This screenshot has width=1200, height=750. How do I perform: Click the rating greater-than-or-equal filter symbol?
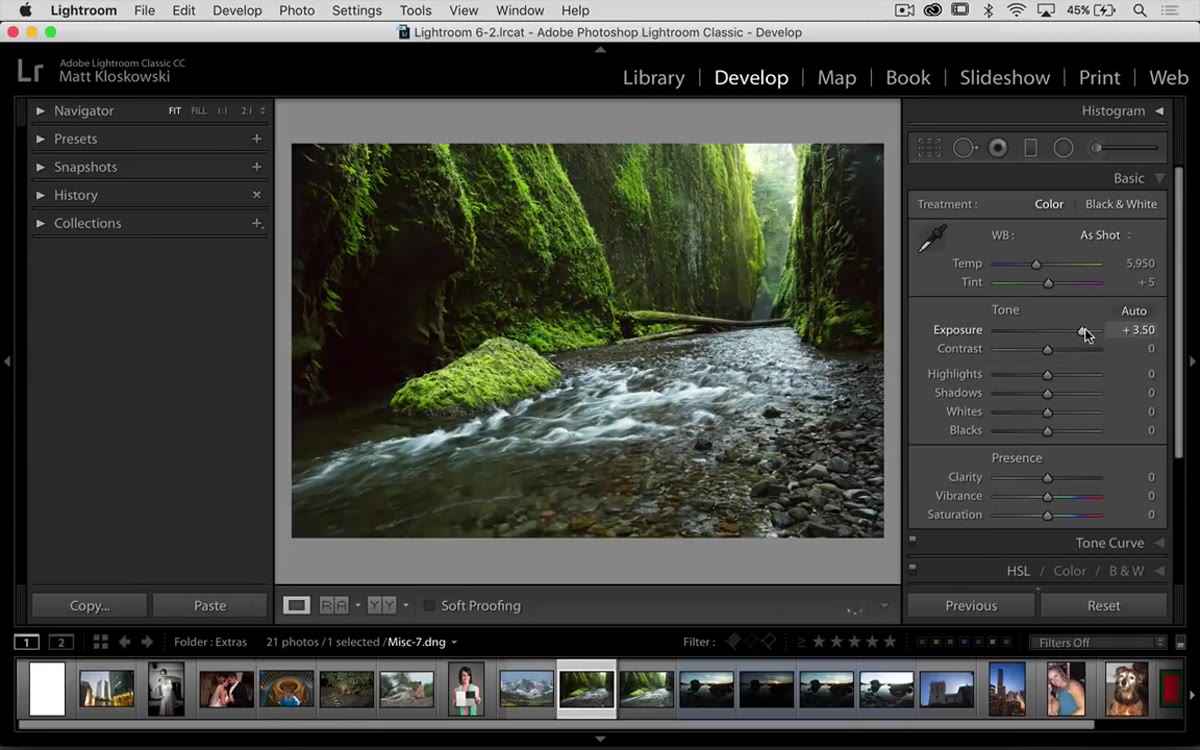[x=801, y=642]
